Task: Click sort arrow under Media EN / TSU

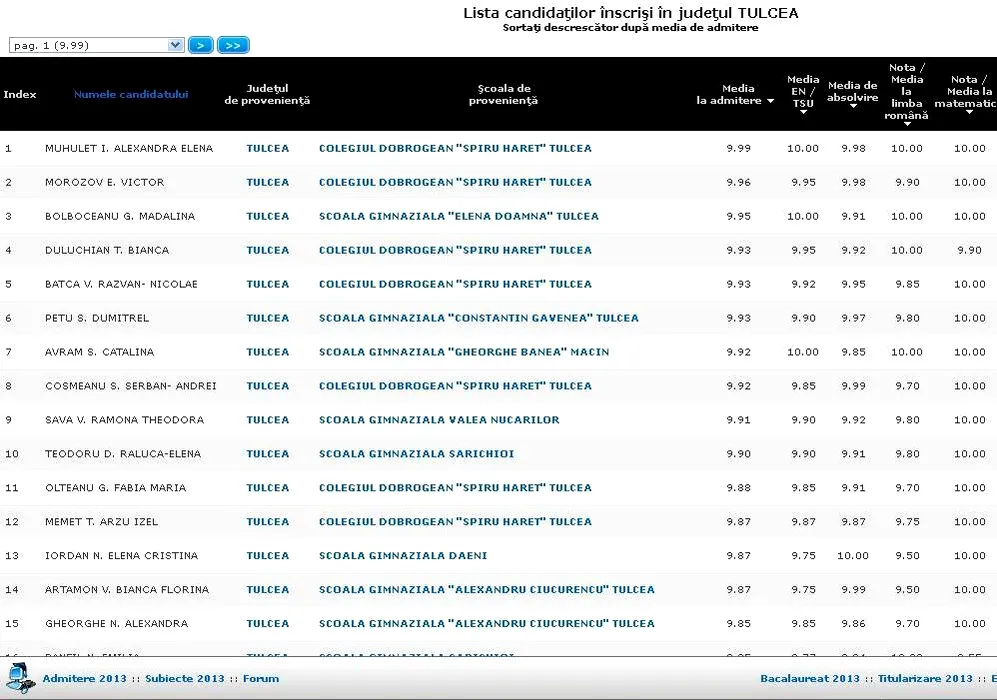Action: click(803, 113)
